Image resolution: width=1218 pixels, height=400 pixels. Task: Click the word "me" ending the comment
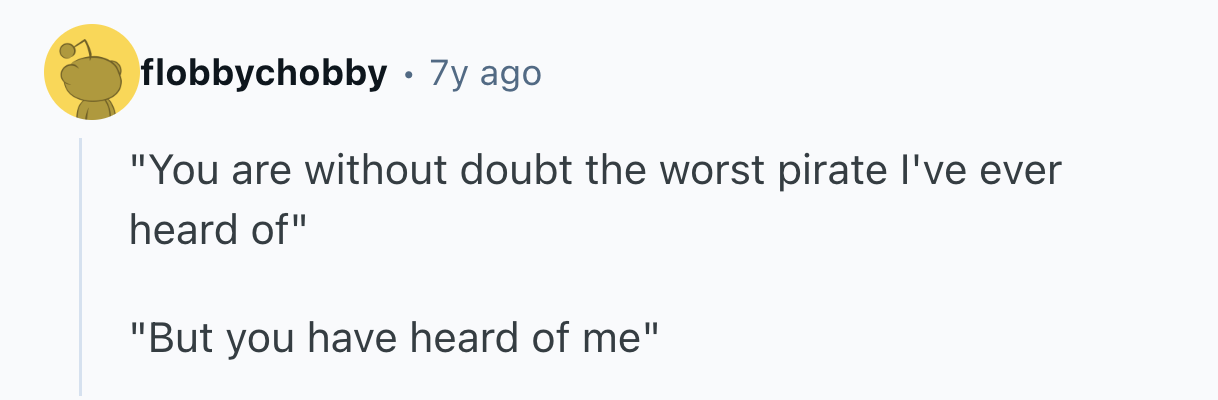click(x=613, y=339)
